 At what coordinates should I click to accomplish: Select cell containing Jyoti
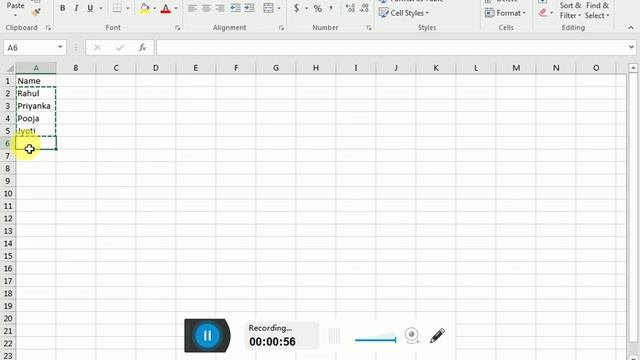point(36,131)
